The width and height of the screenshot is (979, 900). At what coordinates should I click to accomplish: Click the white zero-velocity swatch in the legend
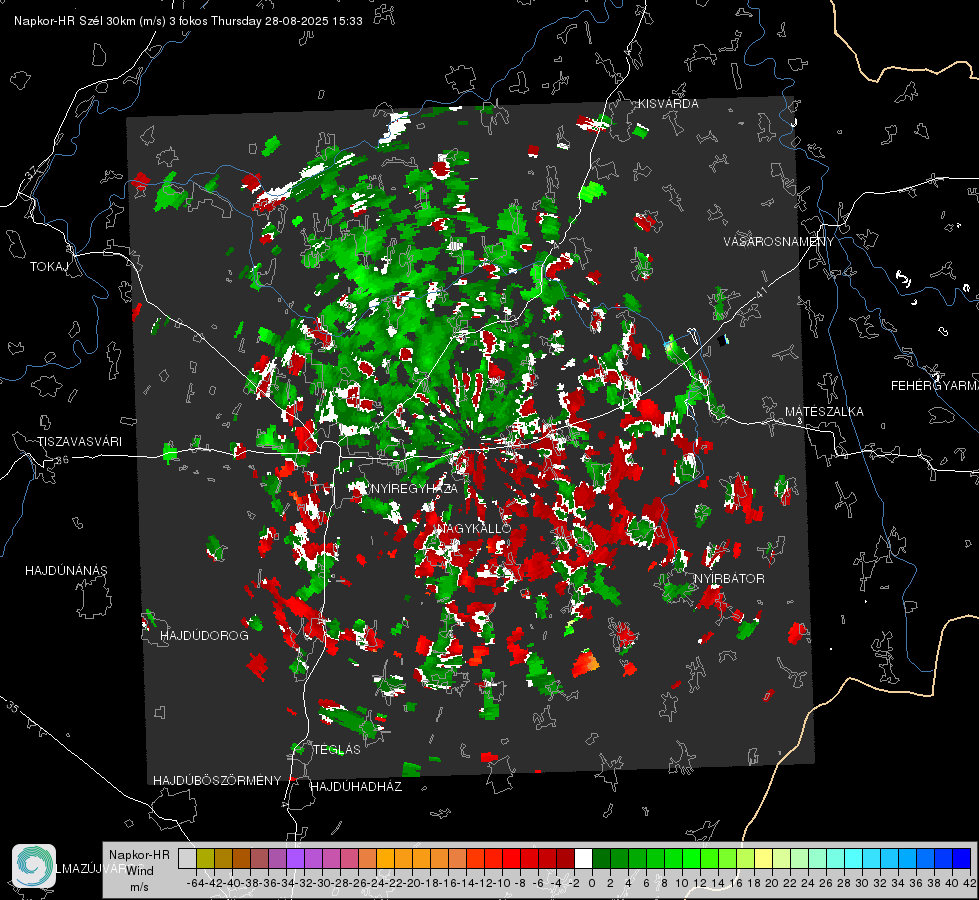[583, 859]
